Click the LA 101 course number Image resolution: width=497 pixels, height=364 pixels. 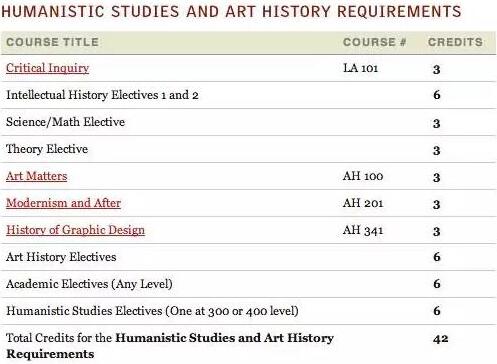tap(361, 68)
